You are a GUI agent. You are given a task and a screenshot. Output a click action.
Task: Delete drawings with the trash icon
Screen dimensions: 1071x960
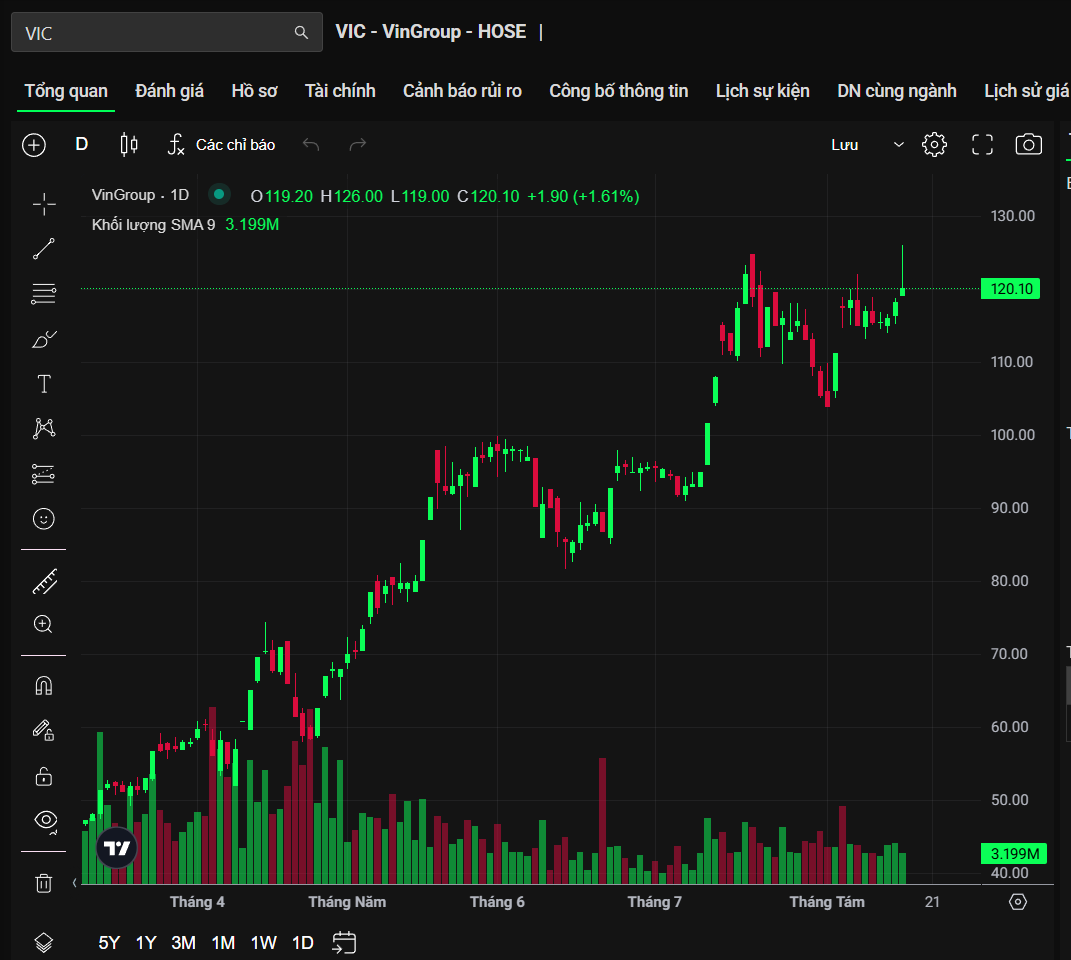pyautogui.click(x=44, y=883)
